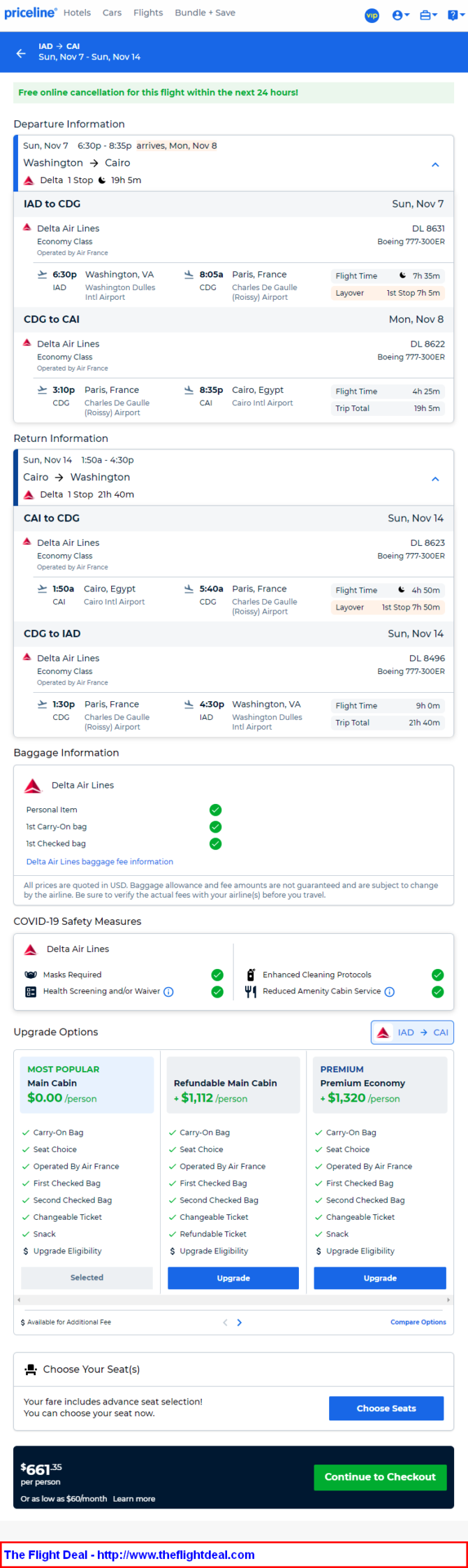Click Upgrade under Premium Economy
Viewport: 468px width, 1568px height.
pyautogui.click(x=380, y=1278)
